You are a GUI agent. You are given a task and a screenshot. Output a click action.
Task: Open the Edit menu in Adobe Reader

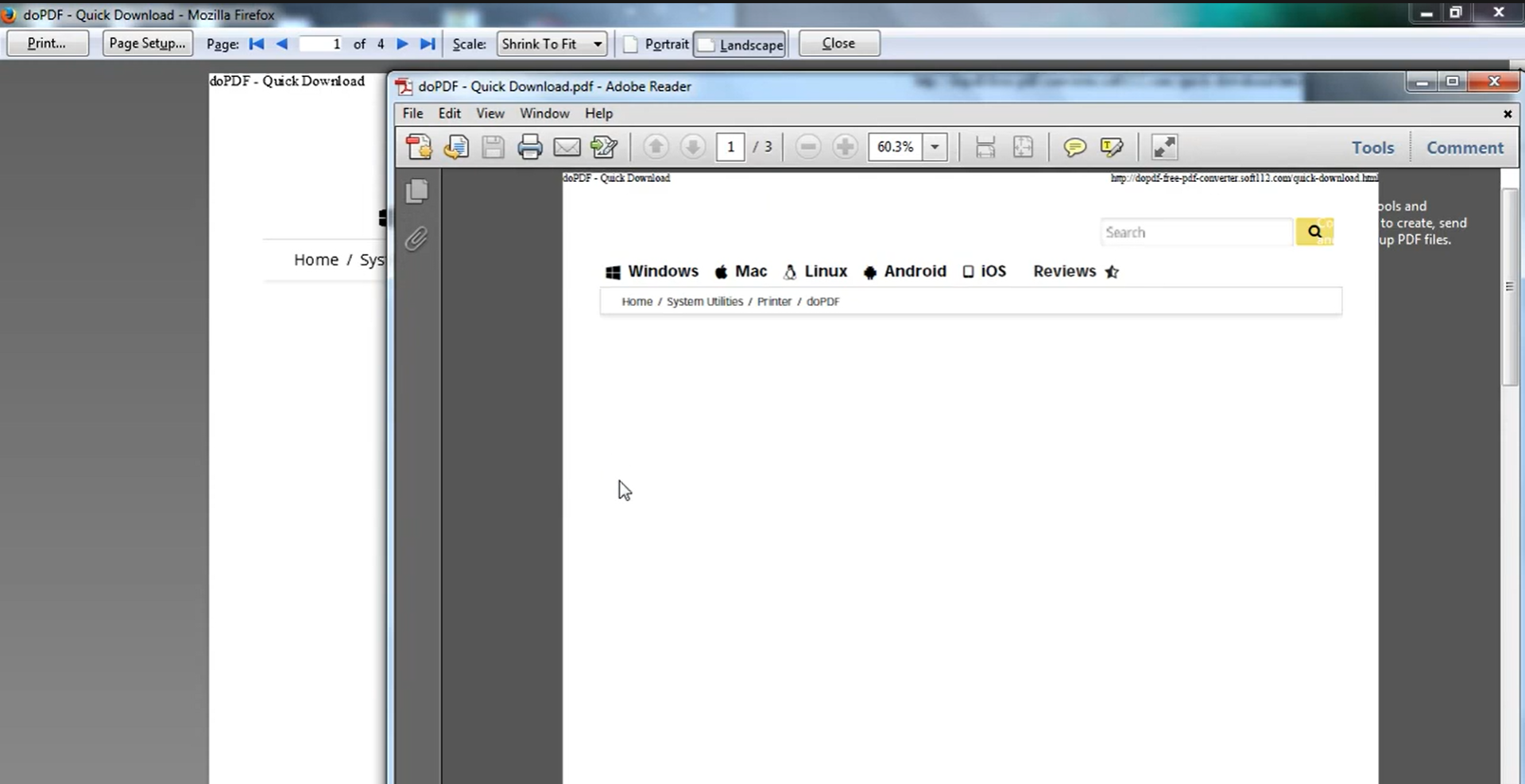(450, 114)
